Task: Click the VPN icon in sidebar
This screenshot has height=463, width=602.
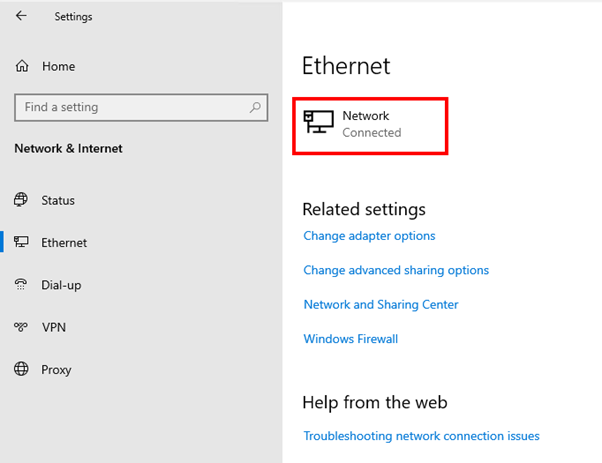Action: [x=21, y=327]
